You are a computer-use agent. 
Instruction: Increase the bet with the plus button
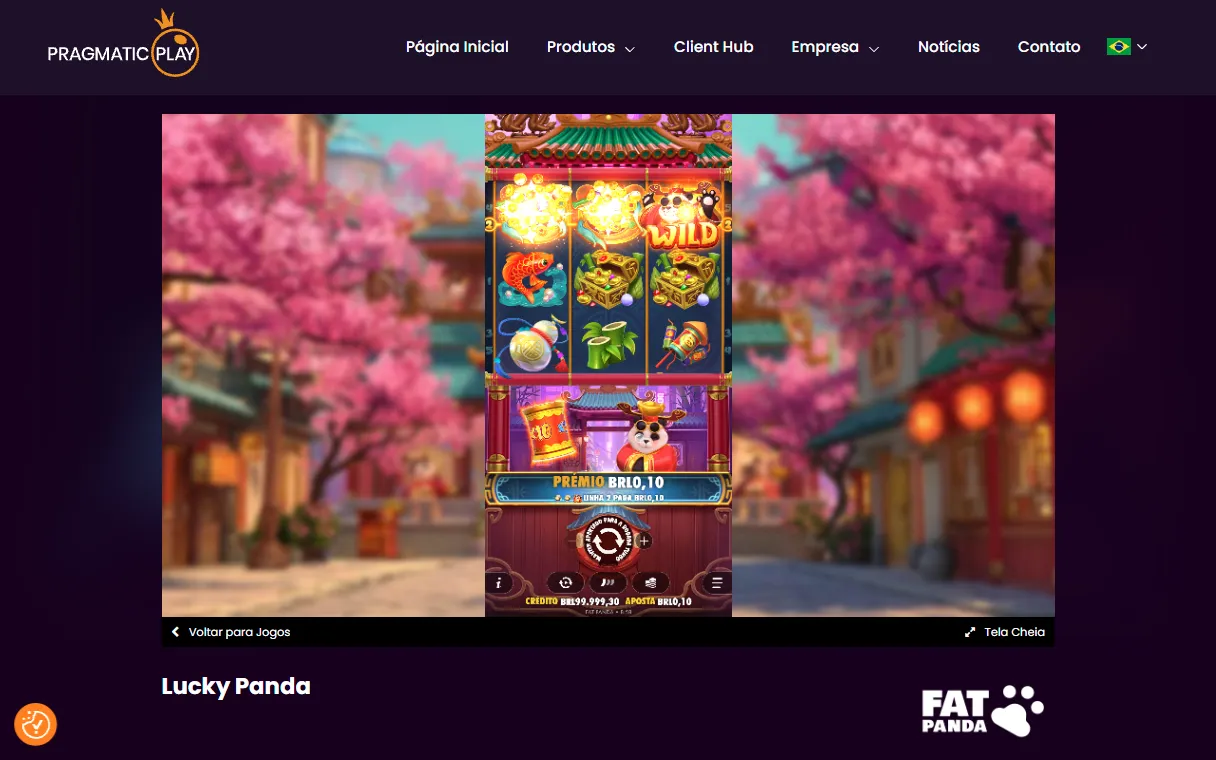[644, 541]
